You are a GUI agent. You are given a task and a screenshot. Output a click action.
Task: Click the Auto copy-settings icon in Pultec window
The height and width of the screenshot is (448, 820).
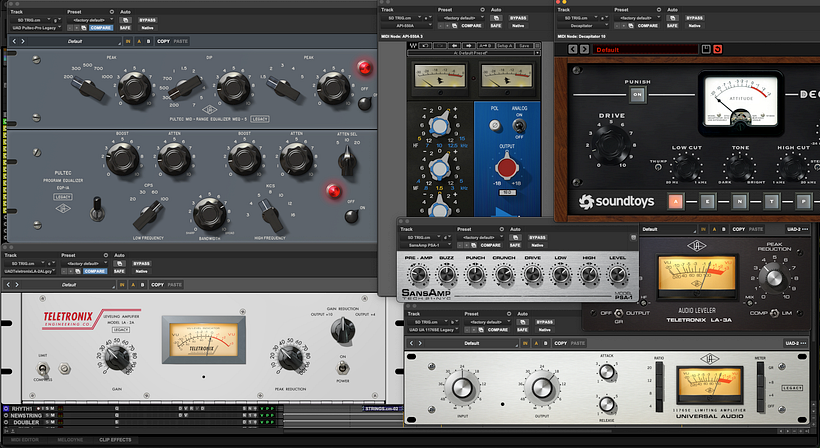(126, 20)
